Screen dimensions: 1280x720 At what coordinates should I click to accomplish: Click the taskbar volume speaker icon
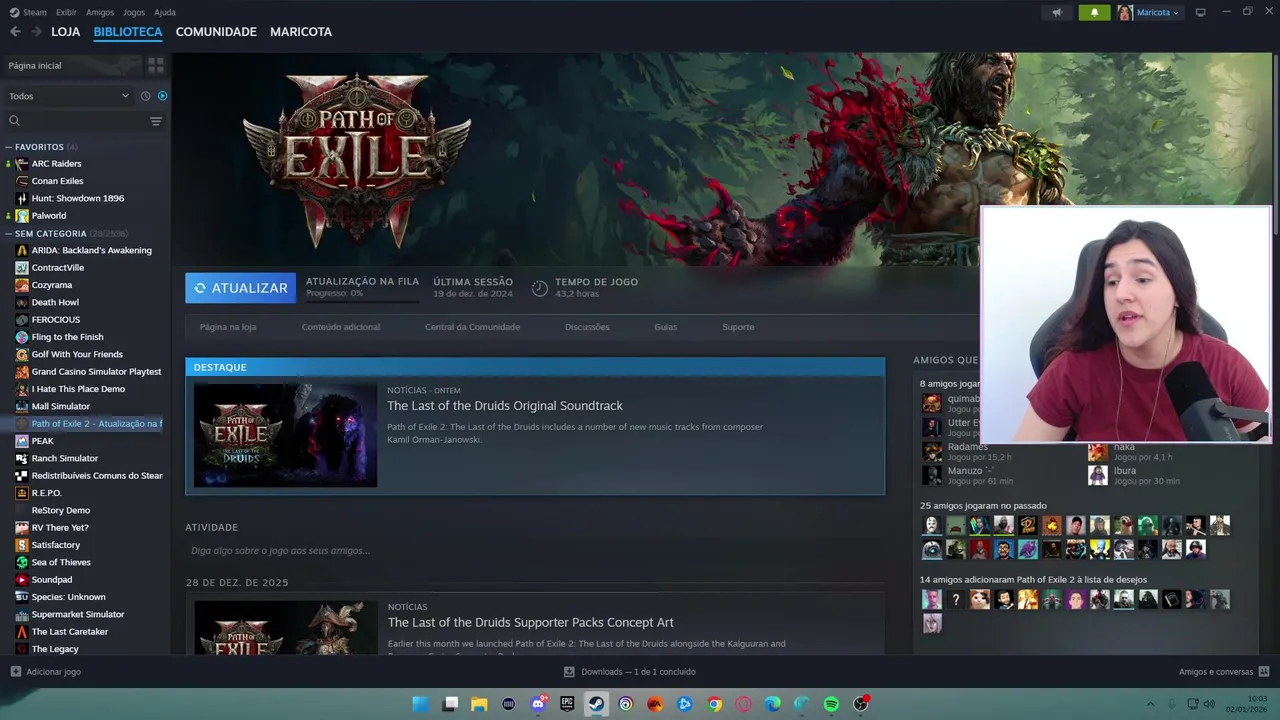1210,704
